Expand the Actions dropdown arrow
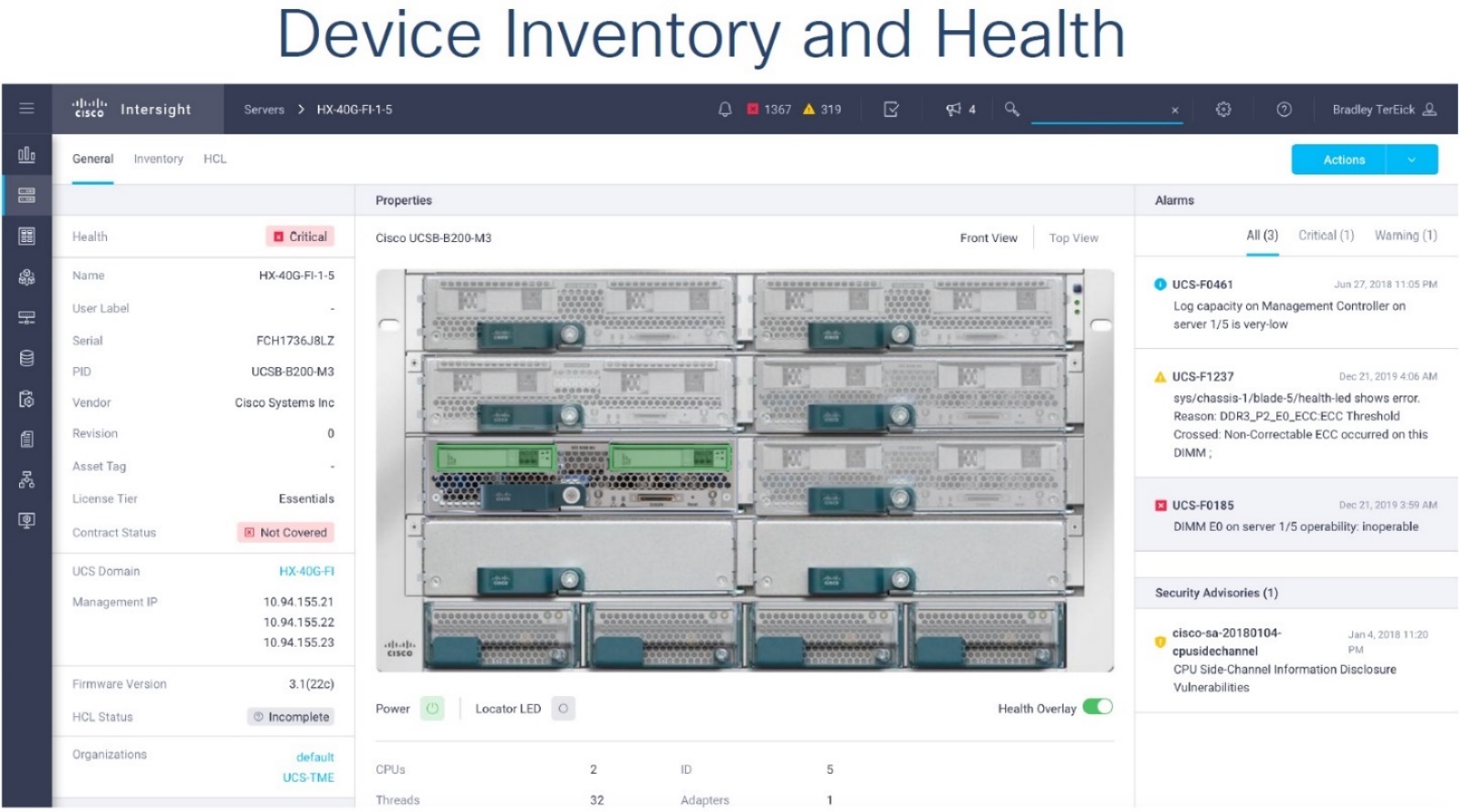 1411,159
